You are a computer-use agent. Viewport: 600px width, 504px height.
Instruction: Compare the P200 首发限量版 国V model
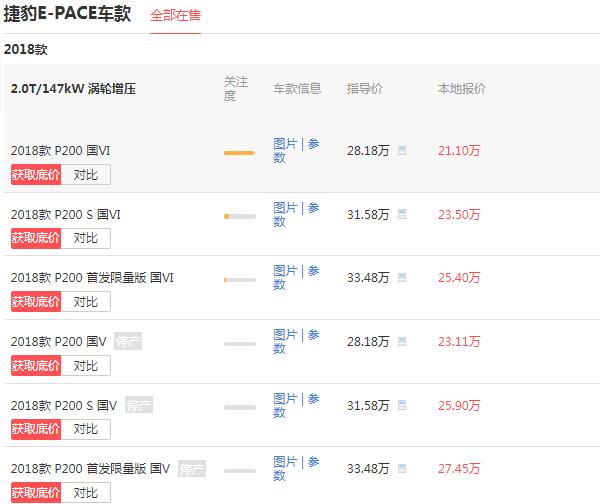[86, 493]
